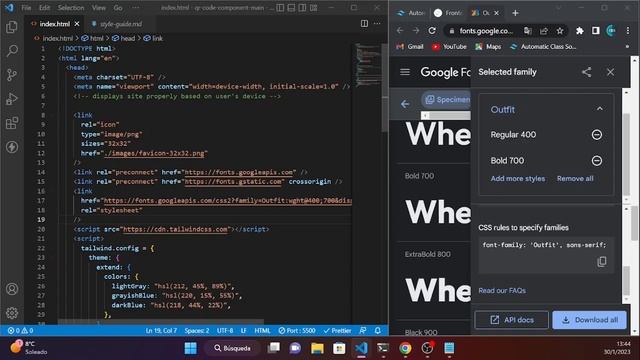
Task: Change indentation via Spaces: 2
Action: 197,330
